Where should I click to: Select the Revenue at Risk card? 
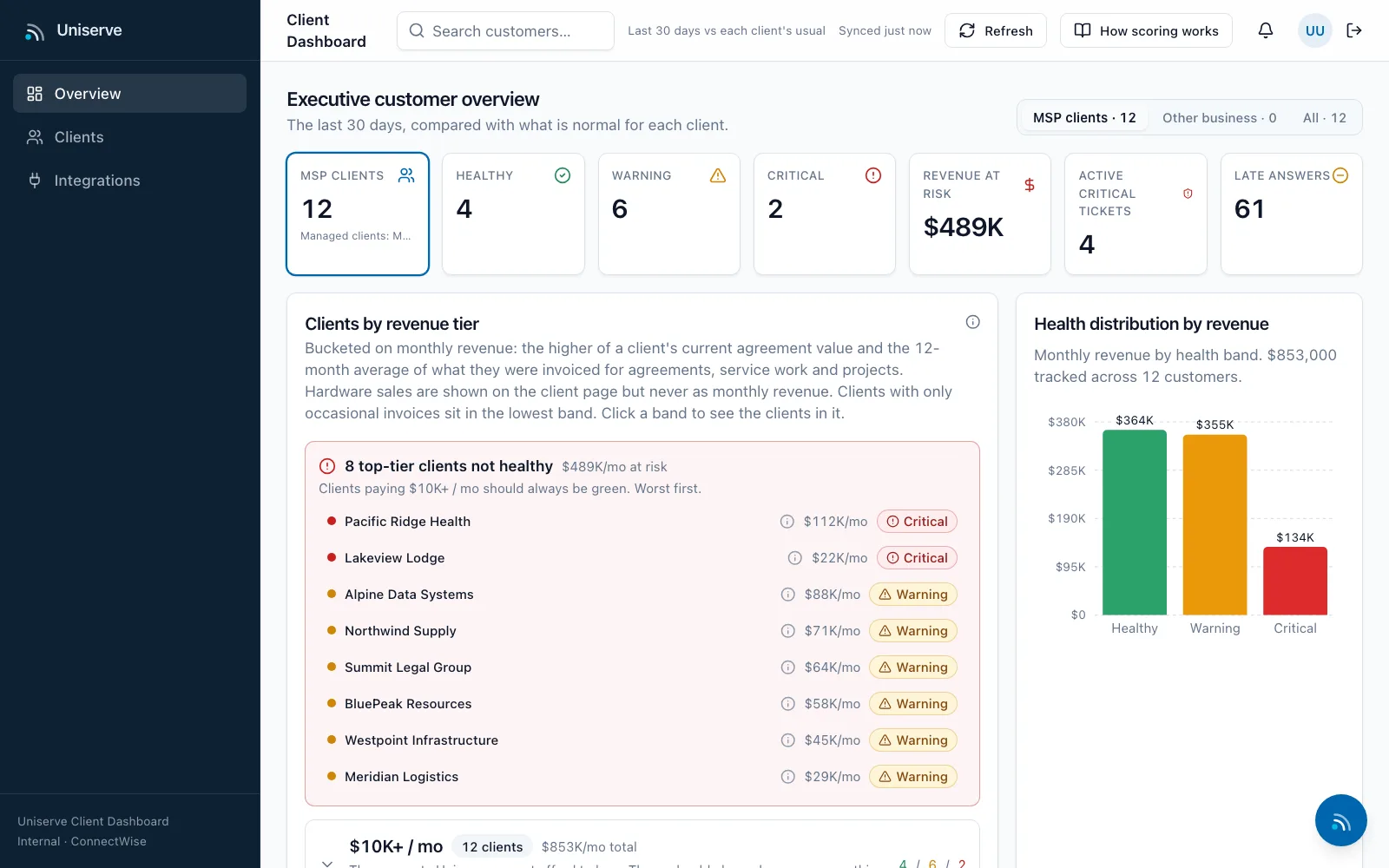980,214
